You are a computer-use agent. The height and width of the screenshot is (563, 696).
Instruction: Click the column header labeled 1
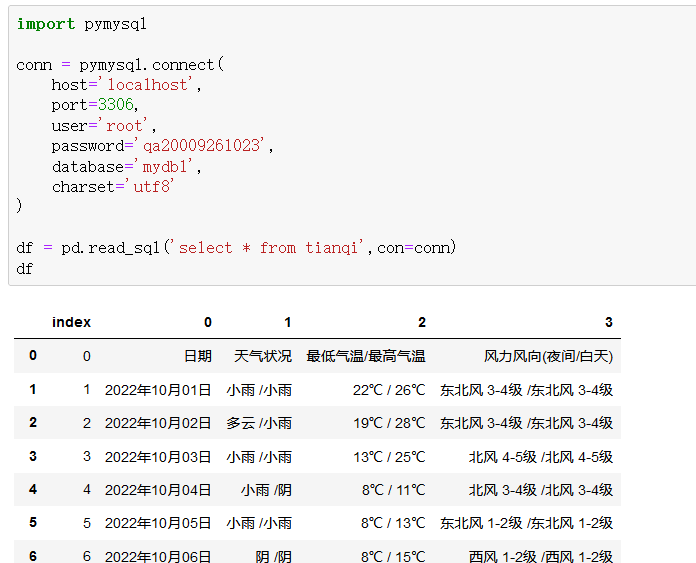click(288, 322)
